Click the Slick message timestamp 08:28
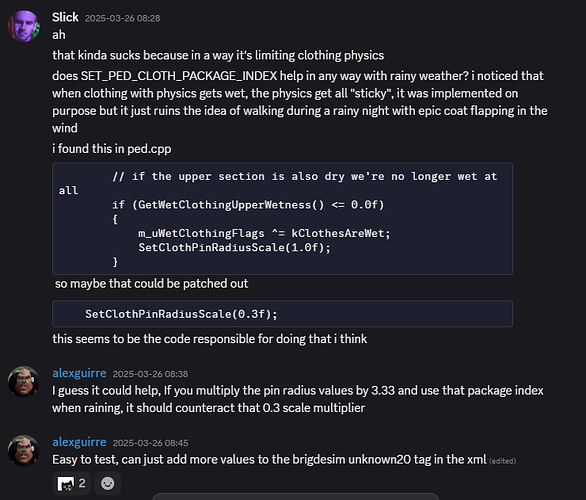Viewport: 586px width, 500px height. coord(123,18)
